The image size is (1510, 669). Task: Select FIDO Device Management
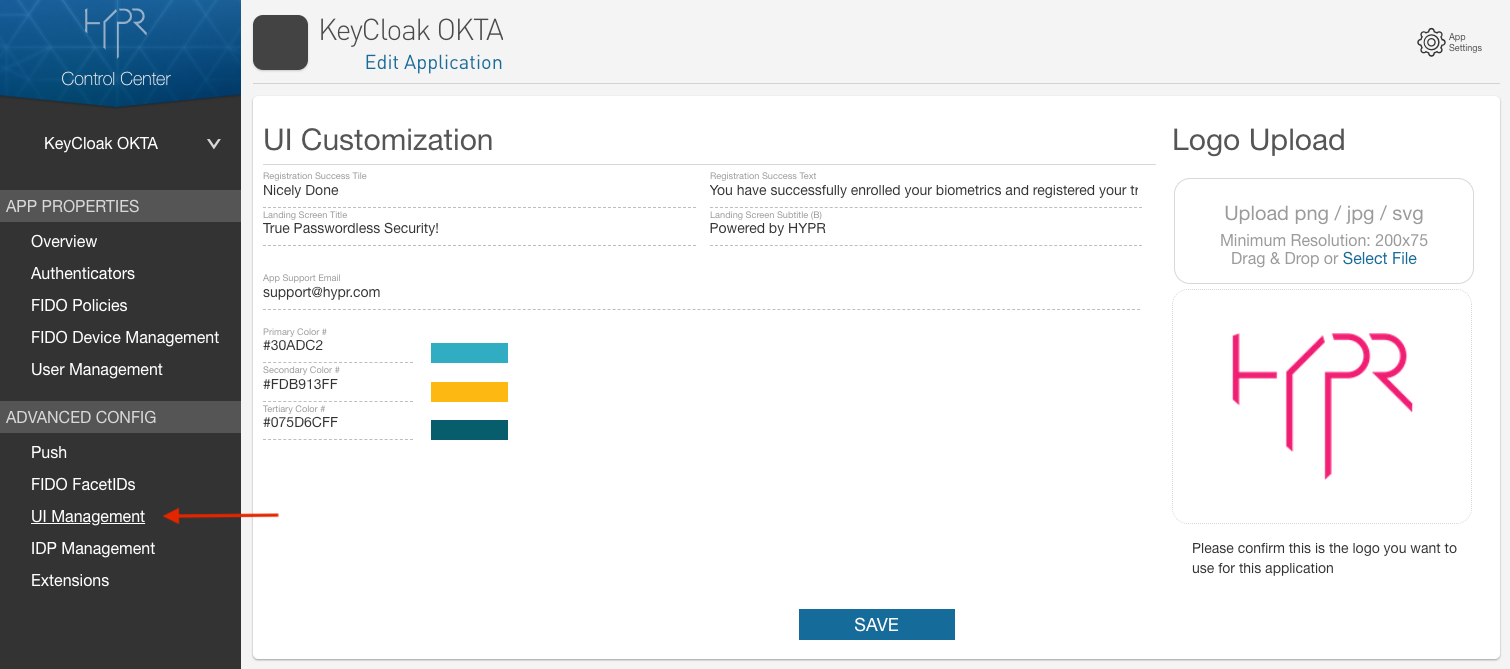click(x=125, y=337)
